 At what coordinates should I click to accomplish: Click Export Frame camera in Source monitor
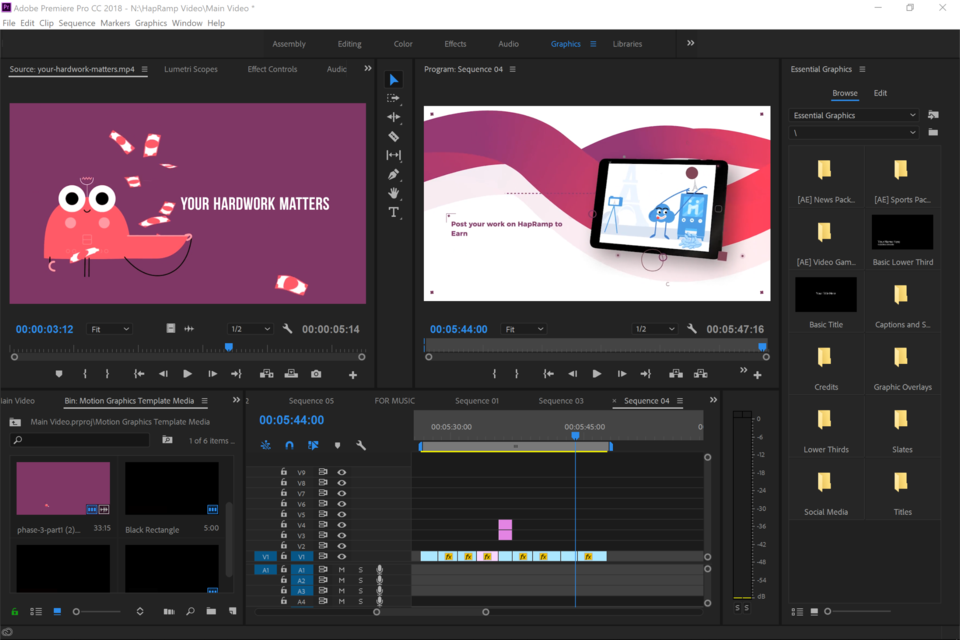pos(316,374)
